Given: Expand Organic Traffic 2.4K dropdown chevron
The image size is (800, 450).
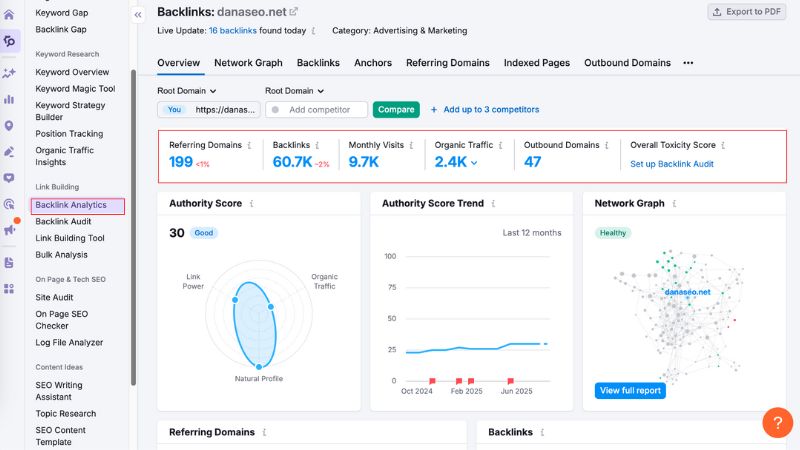Looking at the screenshot, I should (474, 163).
